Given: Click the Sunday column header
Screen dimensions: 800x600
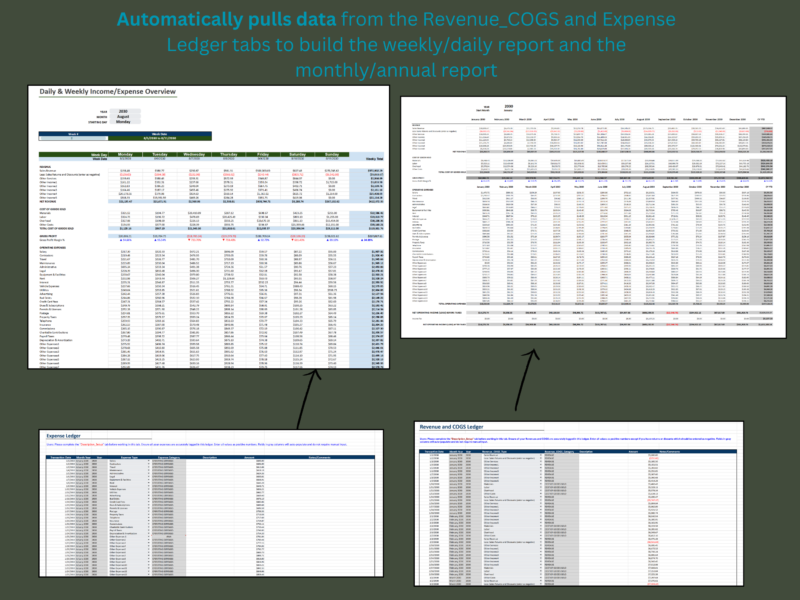Looking at the screenshot, I should (x=332, y=154).
